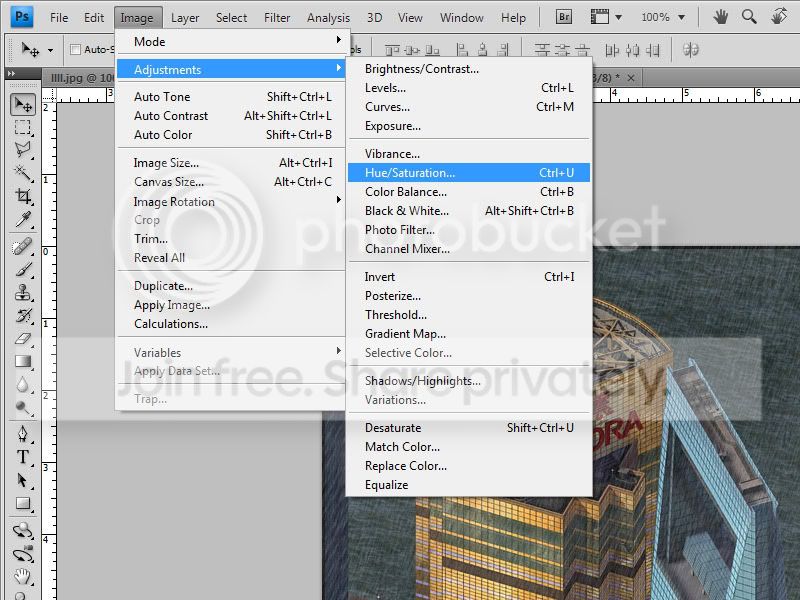800x600 pixels.
Task: Select the Path Selection tool
Action: [23, 480]
